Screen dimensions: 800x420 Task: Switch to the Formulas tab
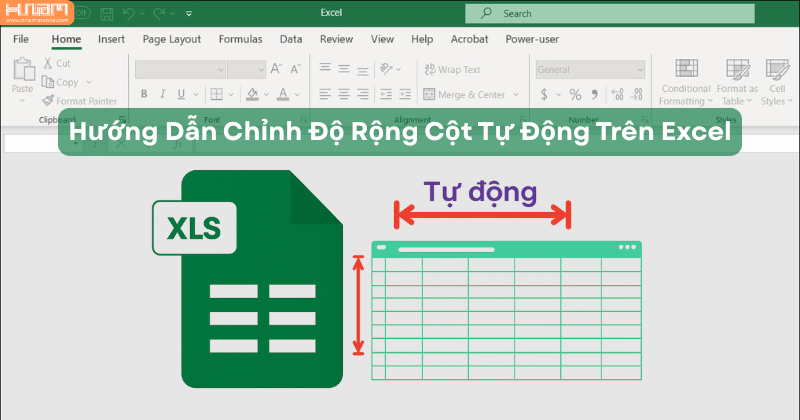pos(240,39)
